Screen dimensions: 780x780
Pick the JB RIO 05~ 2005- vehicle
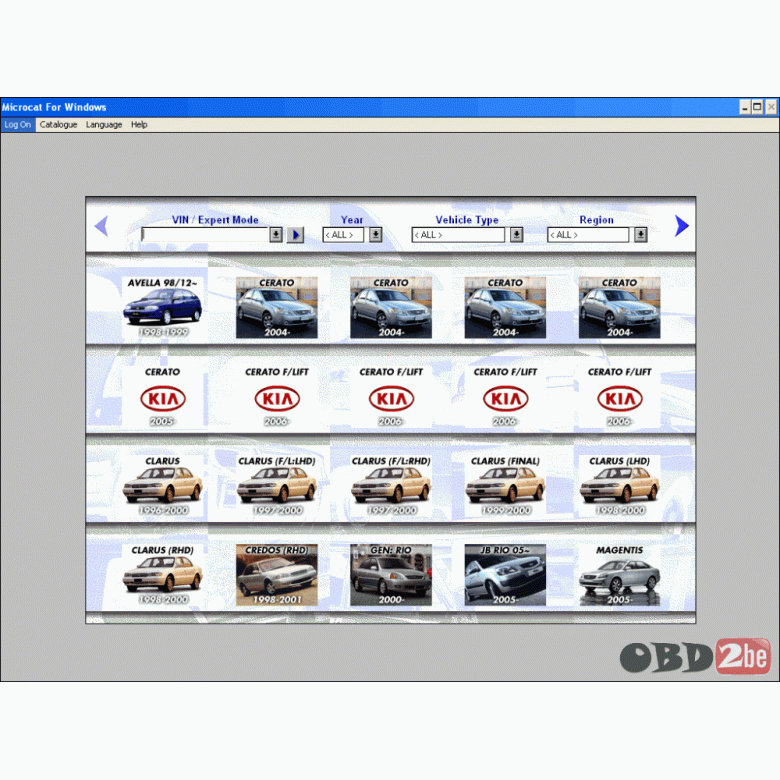(505, 575)
